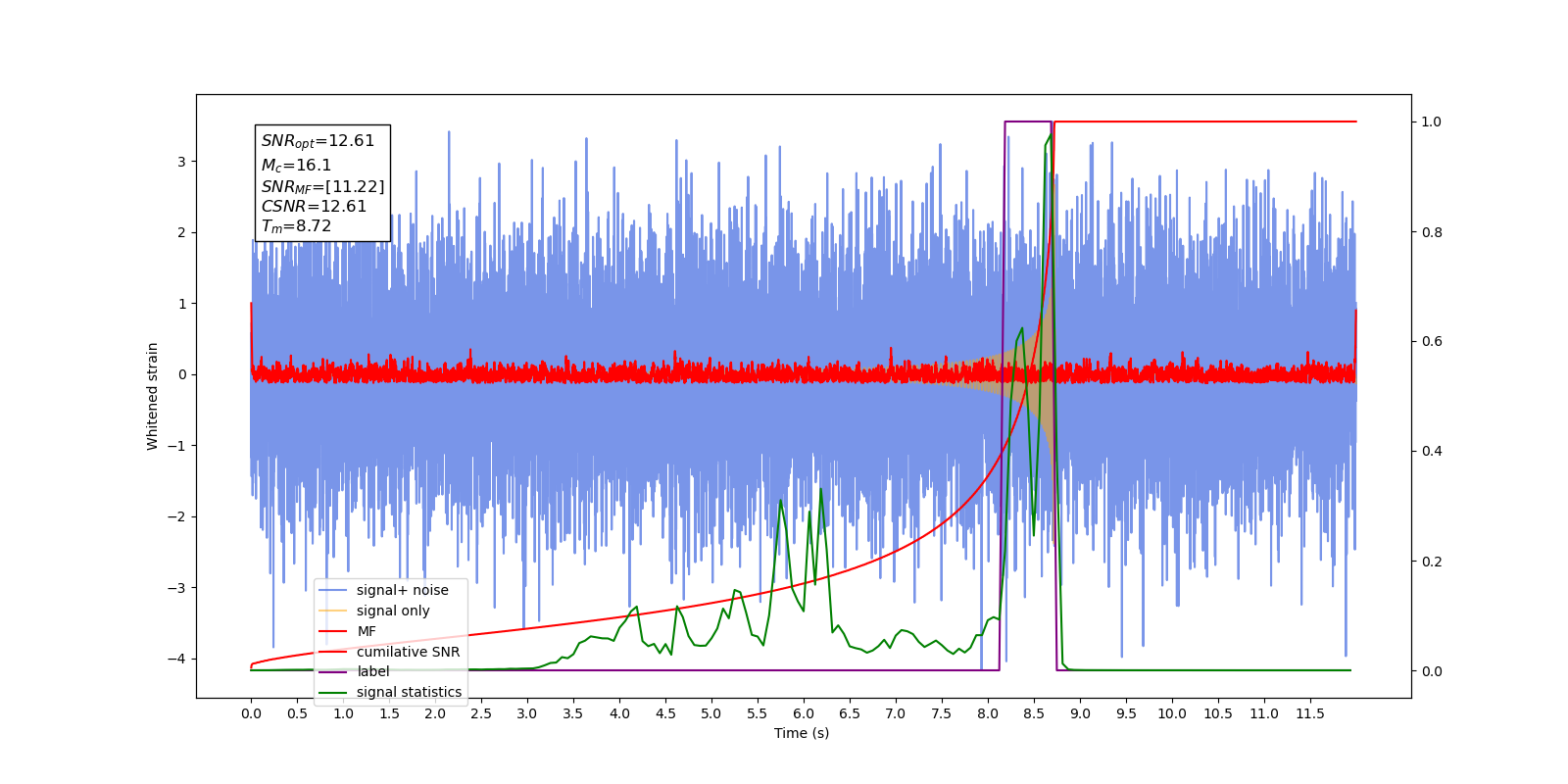1568x784 pixels.
Task: Click the 5.0 tick label on the time axis
Action: point(711,713)
